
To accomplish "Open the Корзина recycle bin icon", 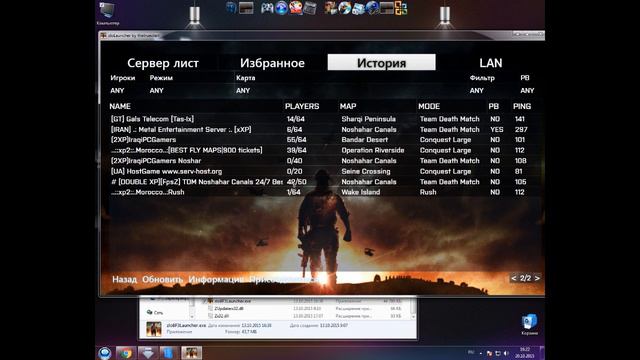I will click(529, 324).
